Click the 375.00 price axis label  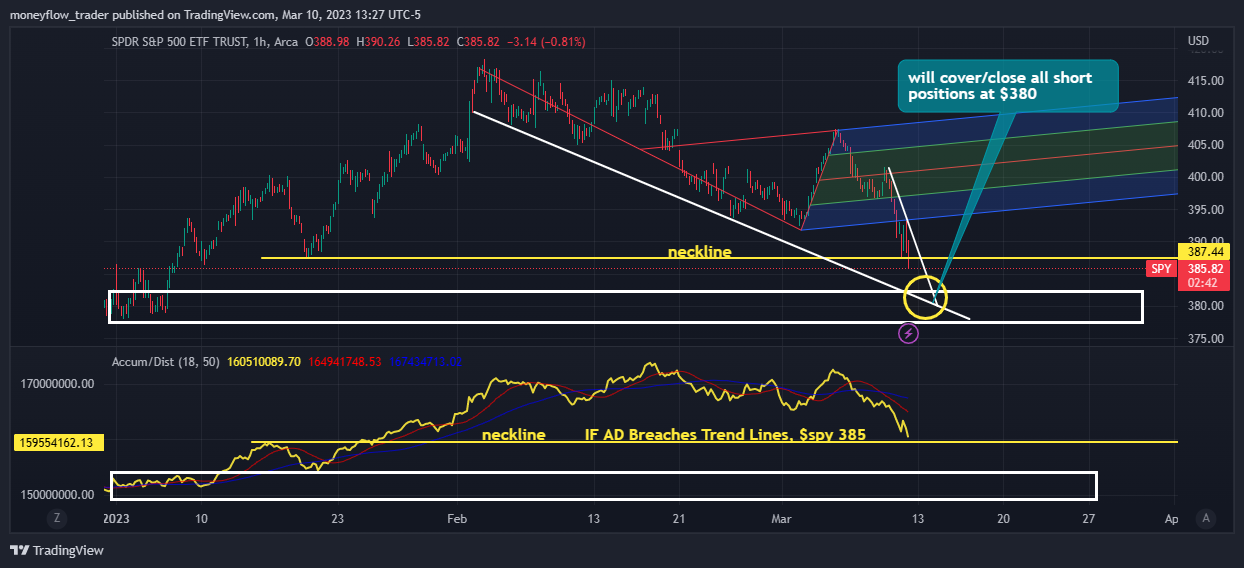pos(1205,338)
